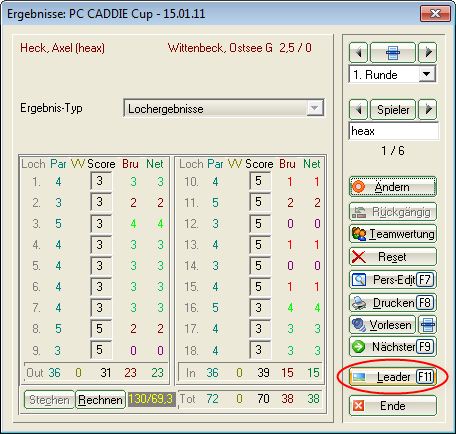The height and width of the screenshot is (434, 456).
Task: Click score field for hole 15
Action: [x=260, y=286]
